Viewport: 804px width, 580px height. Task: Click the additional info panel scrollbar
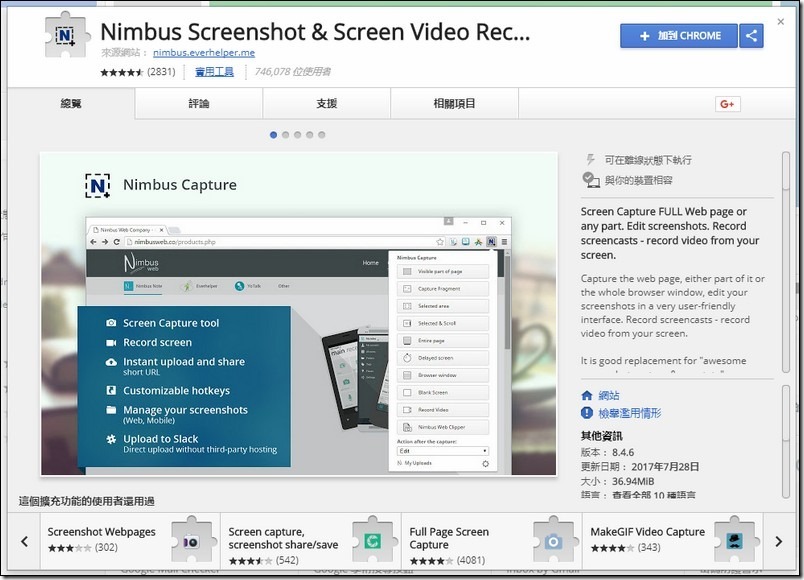(786, 441)
